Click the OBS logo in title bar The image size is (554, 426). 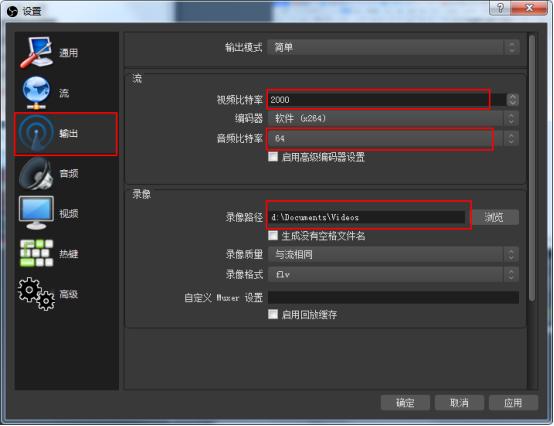[x=12, y=11]
